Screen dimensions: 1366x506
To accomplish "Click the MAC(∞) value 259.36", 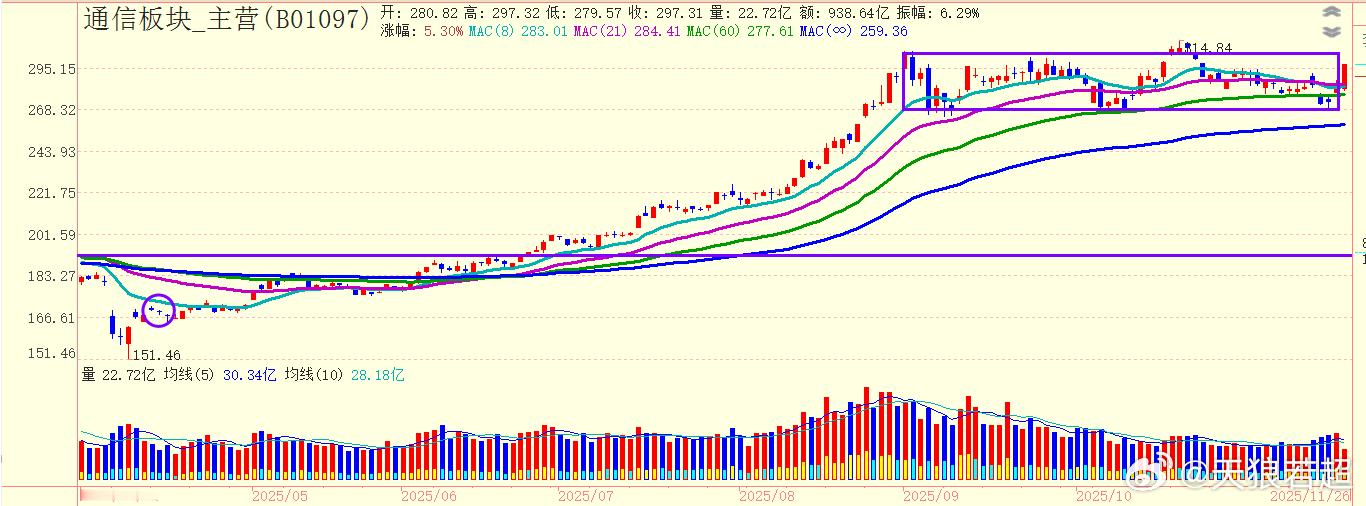I will 884,31.
